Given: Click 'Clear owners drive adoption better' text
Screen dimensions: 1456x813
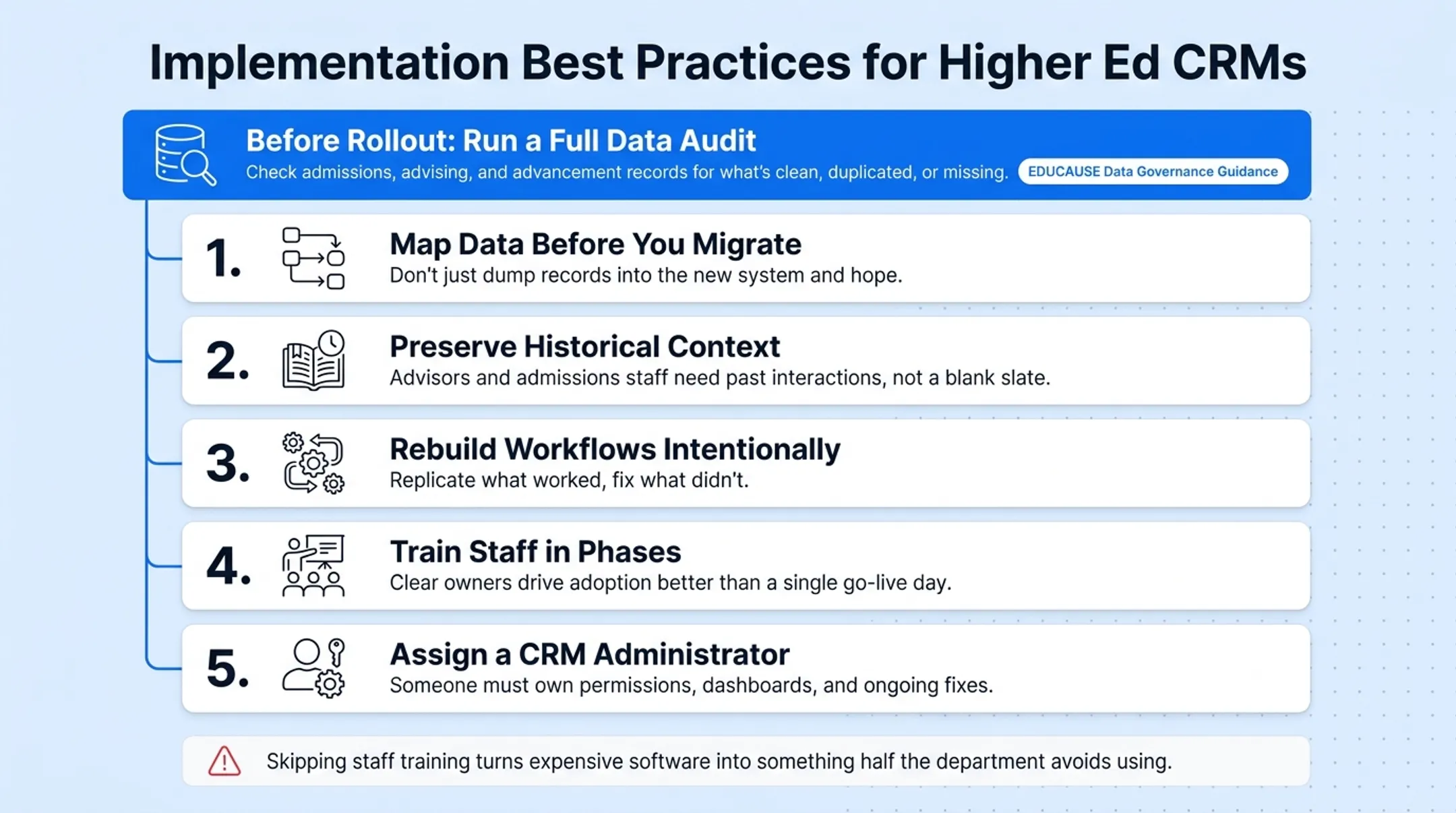Looking at the screenshot, I should pyautogui.click(x=671, y=582).
